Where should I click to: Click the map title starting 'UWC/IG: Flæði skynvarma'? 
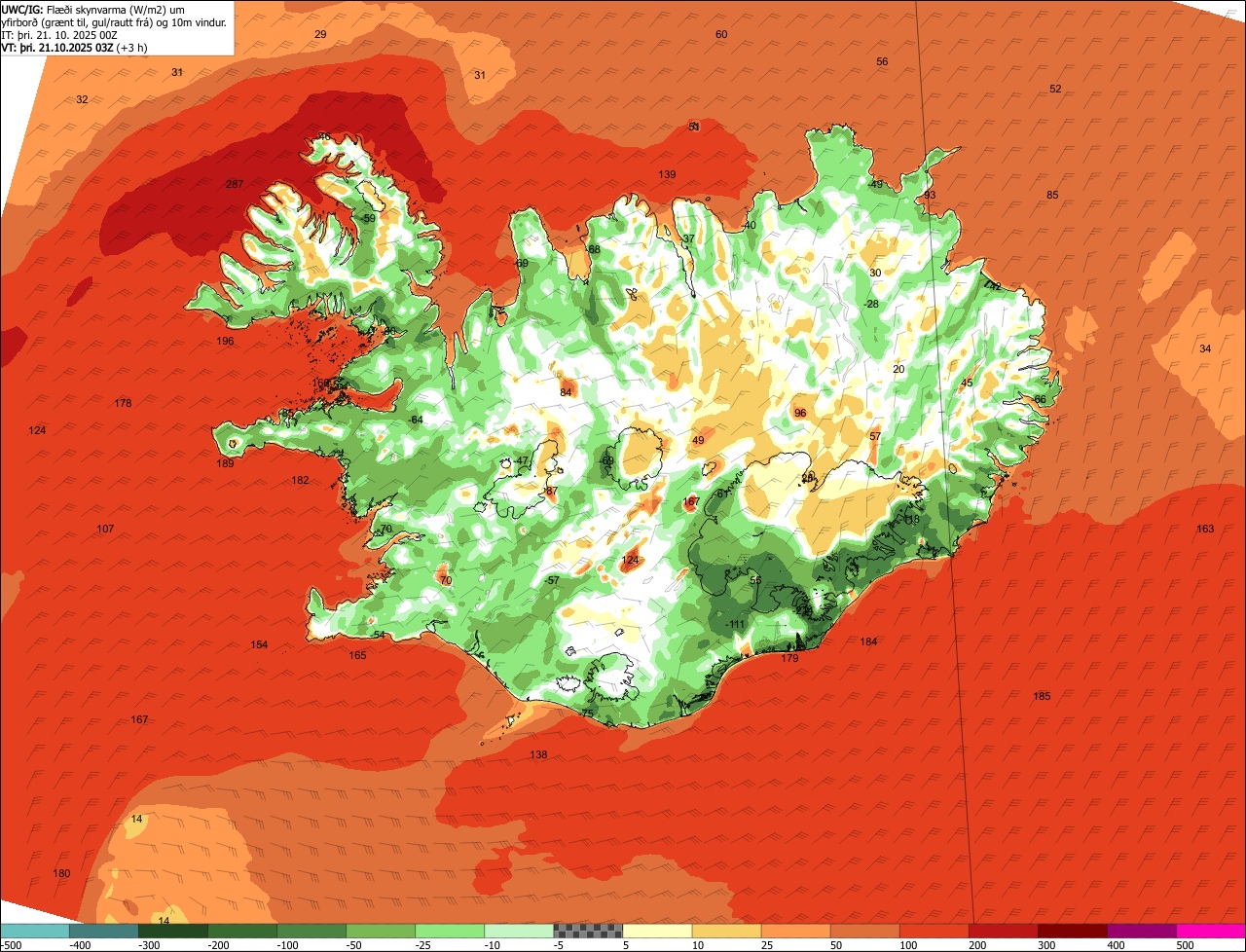[116, 16]
